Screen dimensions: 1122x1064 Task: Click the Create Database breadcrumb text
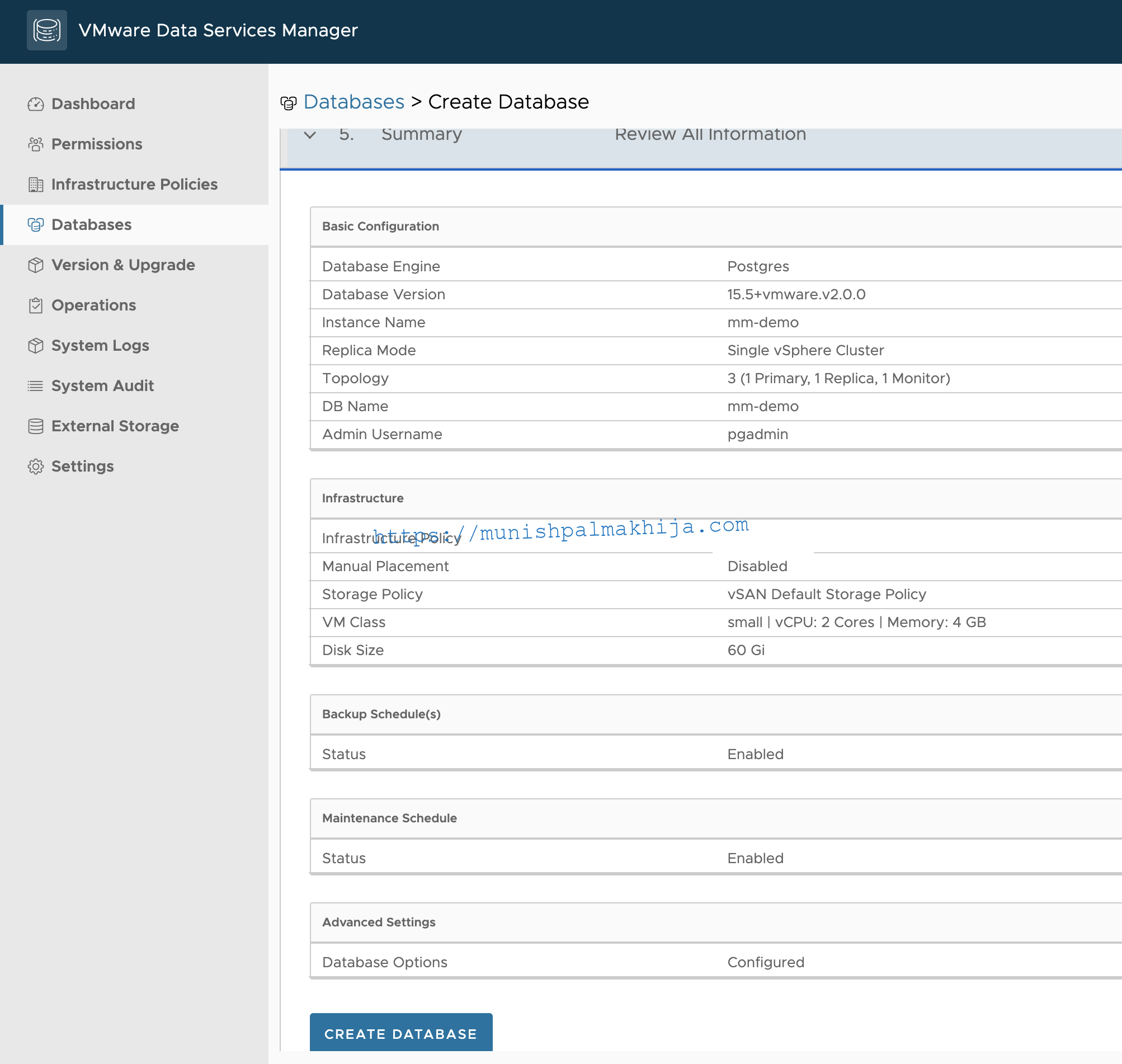(x=508, y=102)
